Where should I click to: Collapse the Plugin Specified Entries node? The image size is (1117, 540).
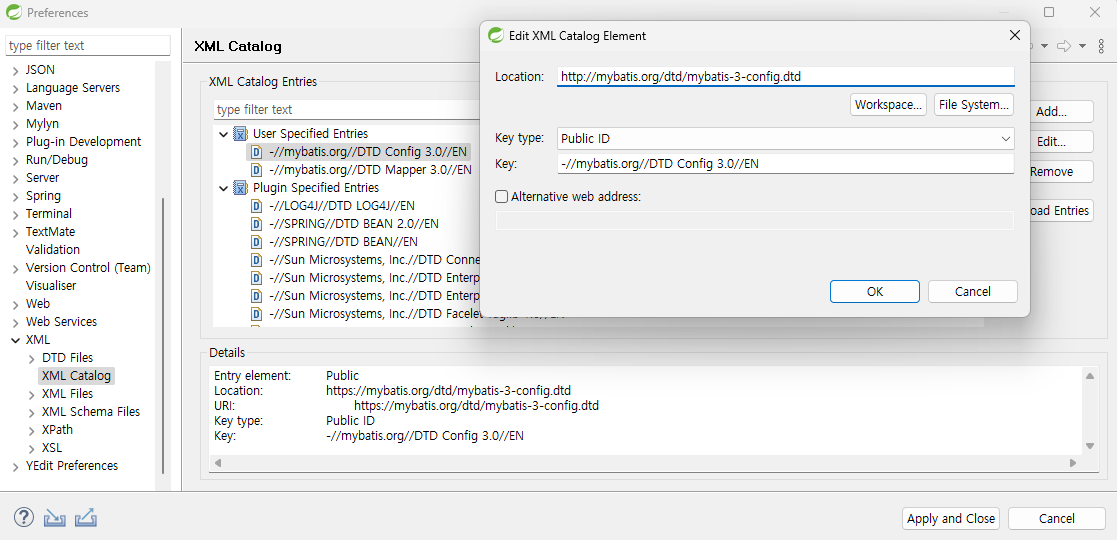point(224,188)
